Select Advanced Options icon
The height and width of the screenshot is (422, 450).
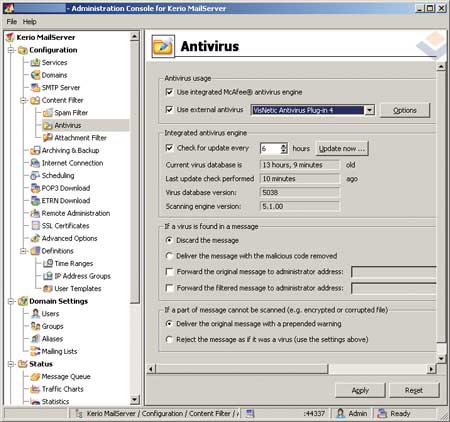click(35, 238)
